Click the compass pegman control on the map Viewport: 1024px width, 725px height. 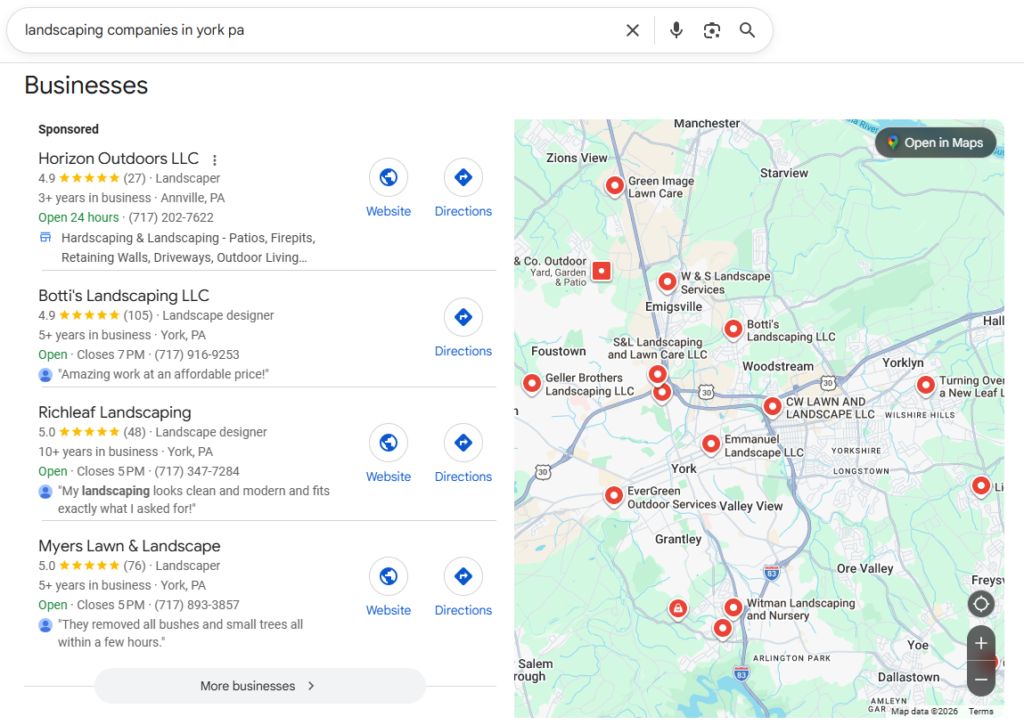click(x=981, y=604)
